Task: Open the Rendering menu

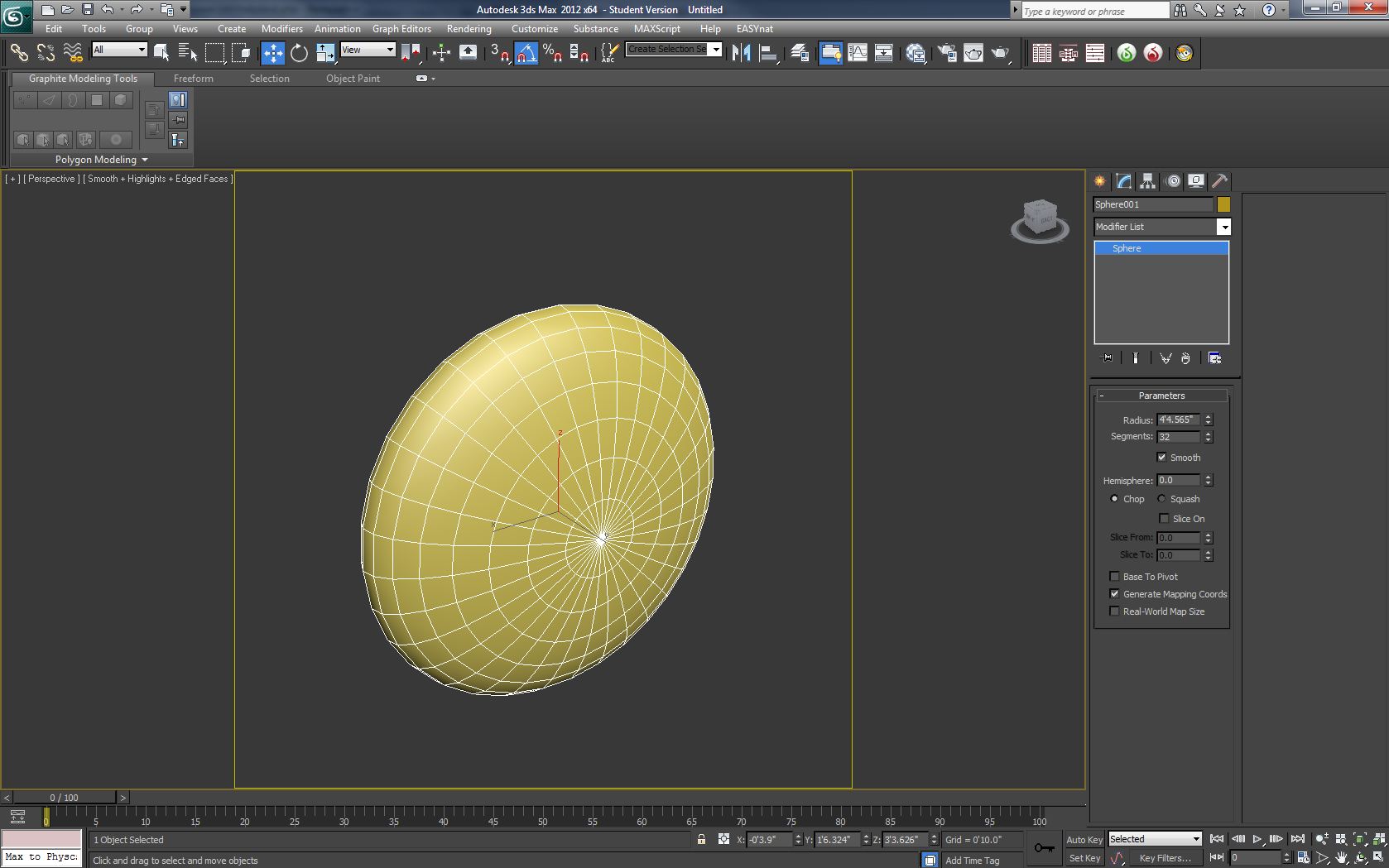Action: click(x=469, y=28)
